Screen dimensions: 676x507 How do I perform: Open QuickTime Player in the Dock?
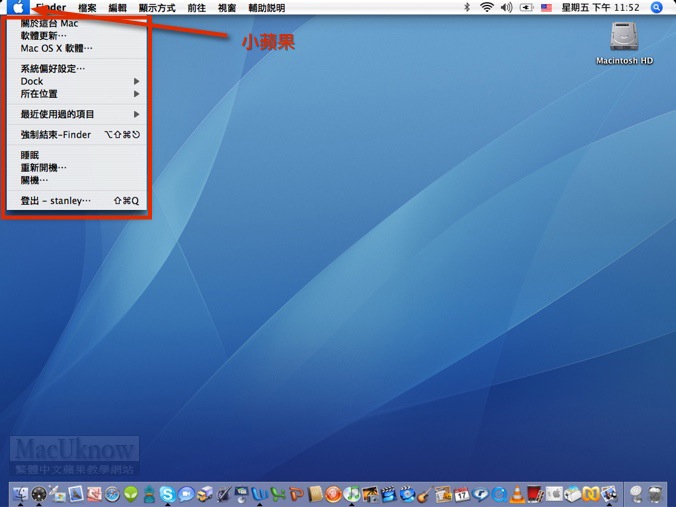click(x=499, y=494)
